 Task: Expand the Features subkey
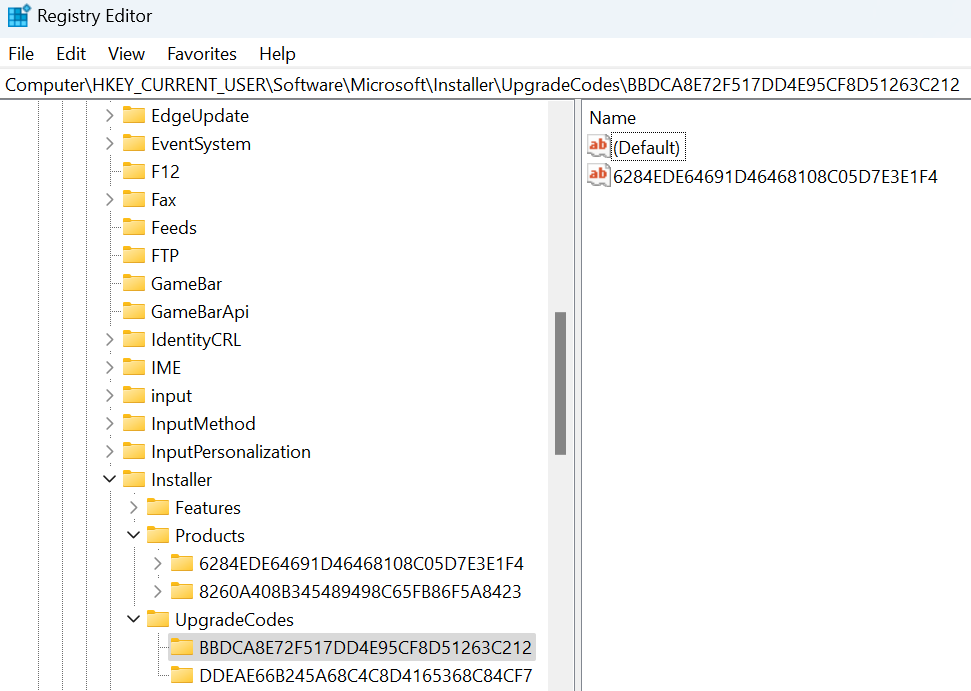[134, 508]
